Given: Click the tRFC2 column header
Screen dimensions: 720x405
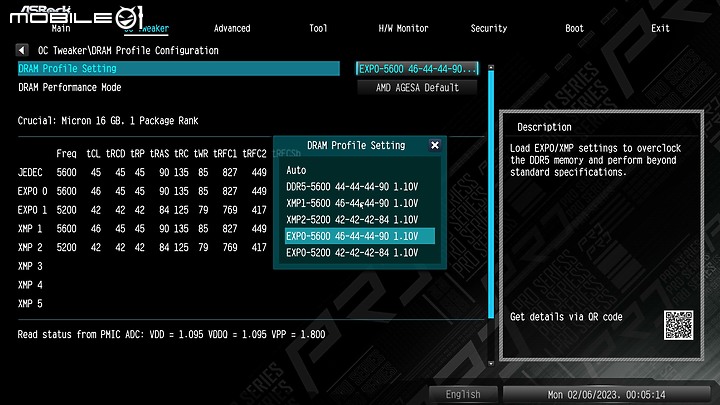Looking at the screenshot, I should pyautogui.click(x=254, y=154).
